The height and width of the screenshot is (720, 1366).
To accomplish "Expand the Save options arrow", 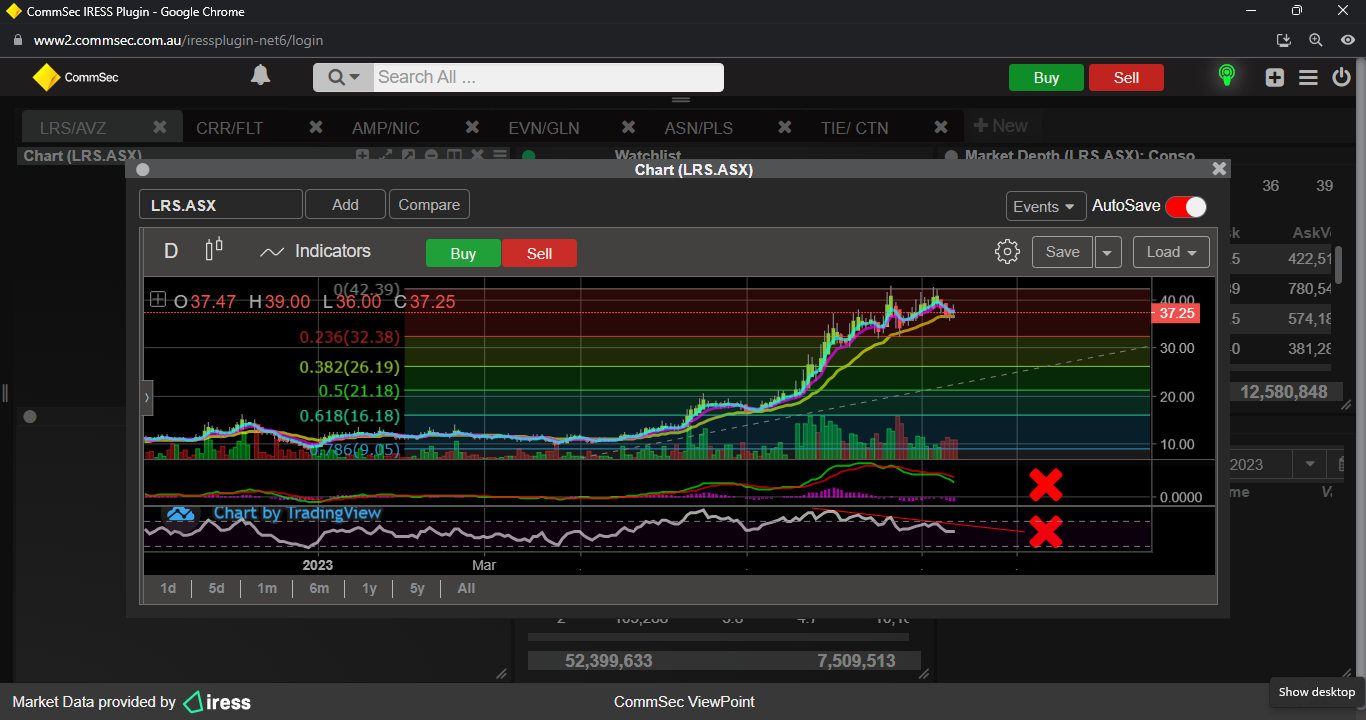I will click(1107, 253).
